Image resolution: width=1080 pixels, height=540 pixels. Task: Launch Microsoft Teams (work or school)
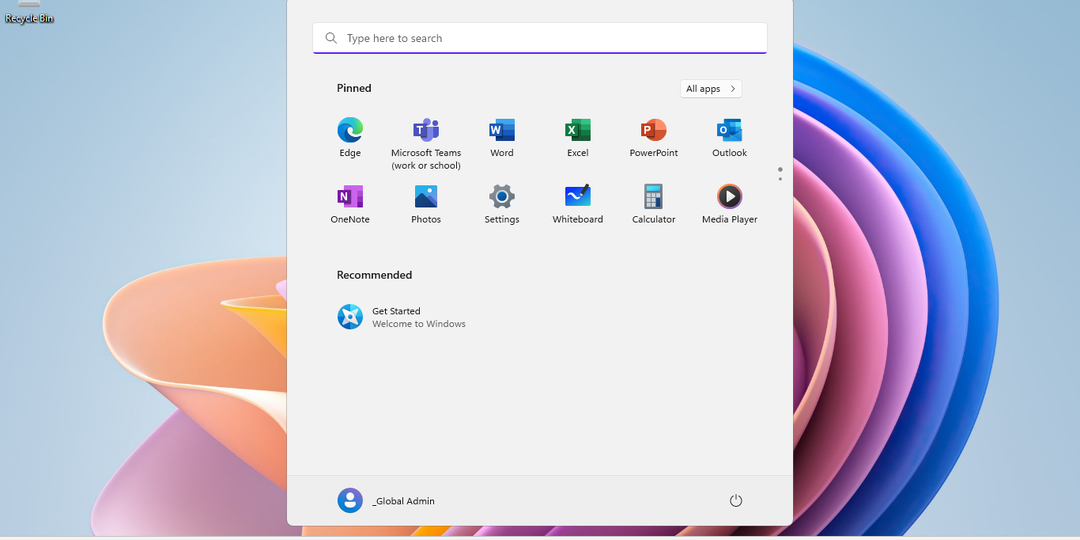pyautogui.click(x=426, y=143)
